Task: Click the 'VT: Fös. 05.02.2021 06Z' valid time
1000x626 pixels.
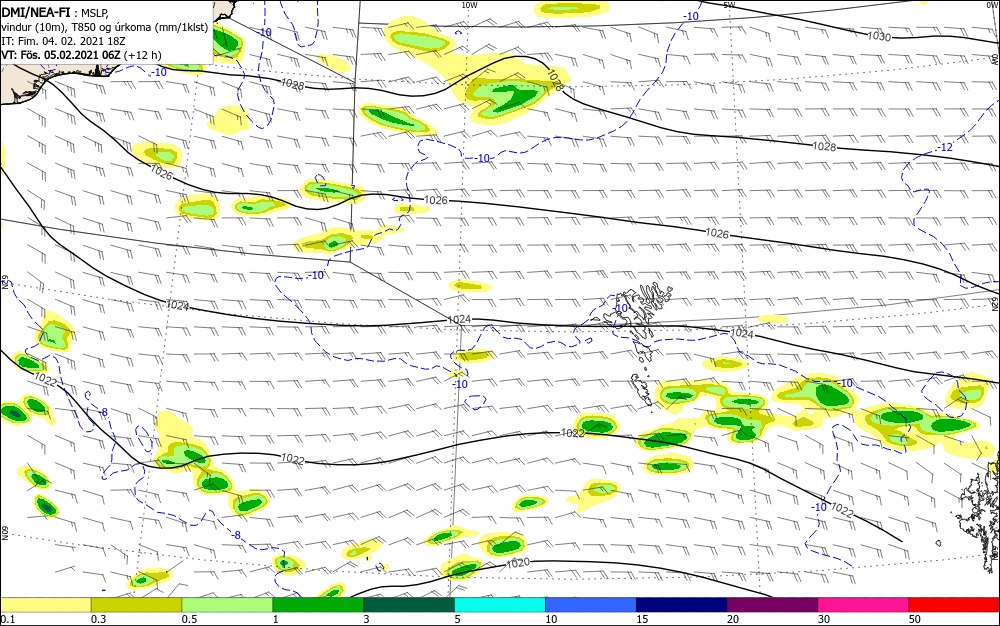Action: tap(61, 55)
